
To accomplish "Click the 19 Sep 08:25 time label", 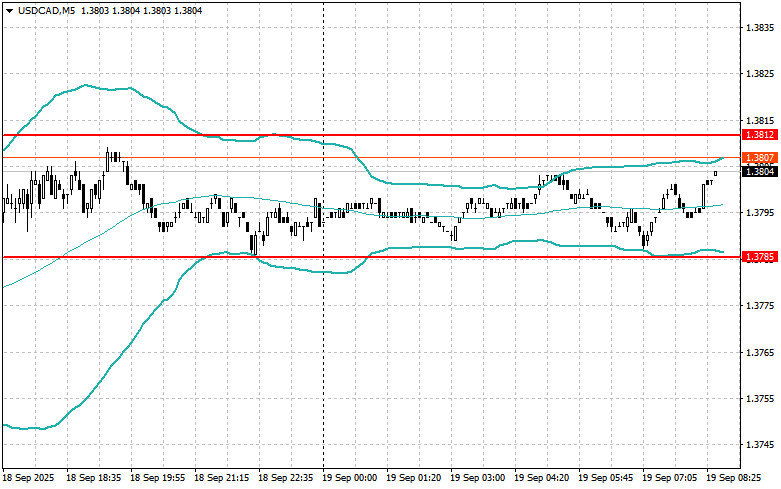I will (734, 478).
